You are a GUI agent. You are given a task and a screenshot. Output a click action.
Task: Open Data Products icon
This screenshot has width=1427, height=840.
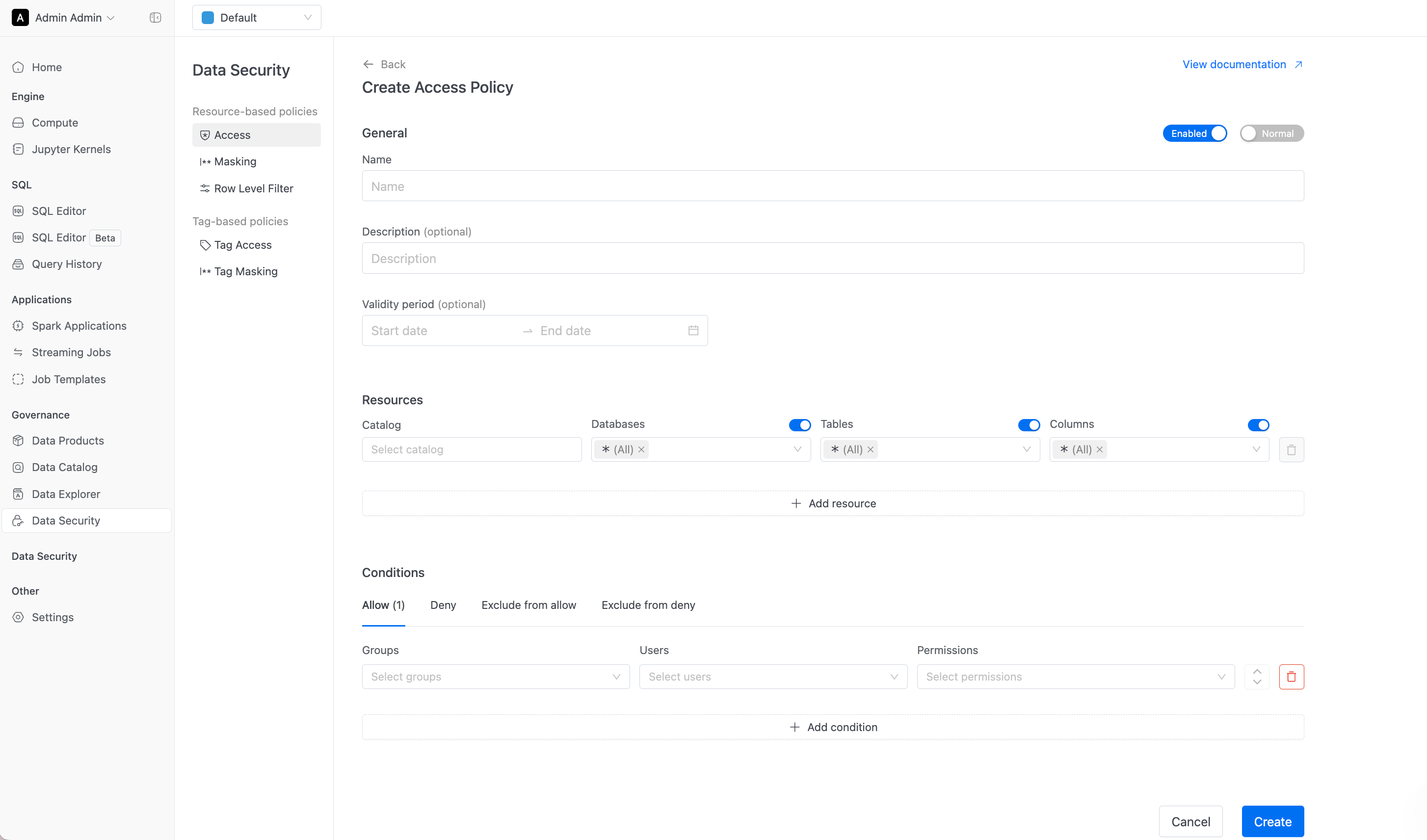(x=18, y=441)
